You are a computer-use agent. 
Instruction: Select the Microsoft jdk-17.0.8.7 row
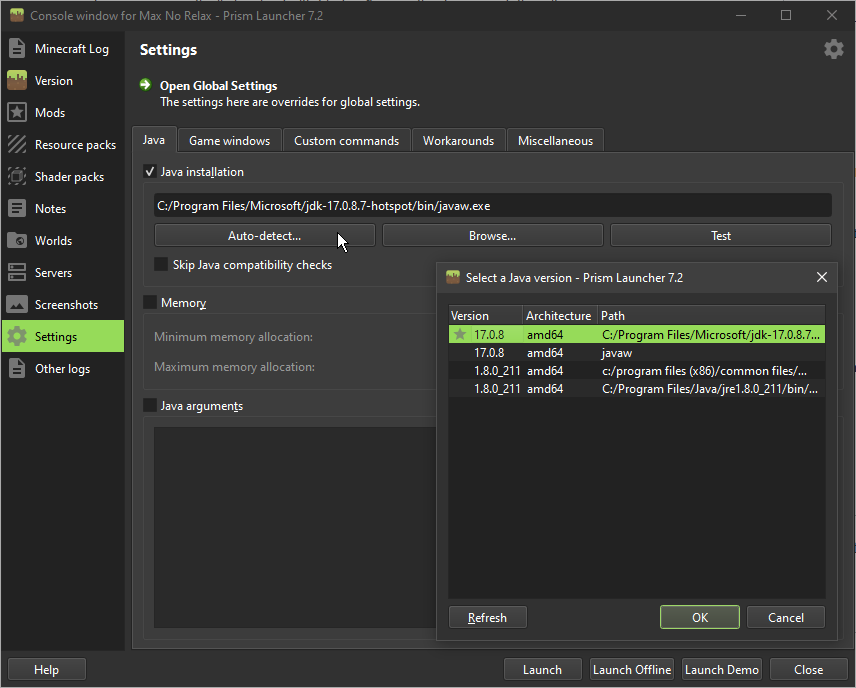click(637, 335)
